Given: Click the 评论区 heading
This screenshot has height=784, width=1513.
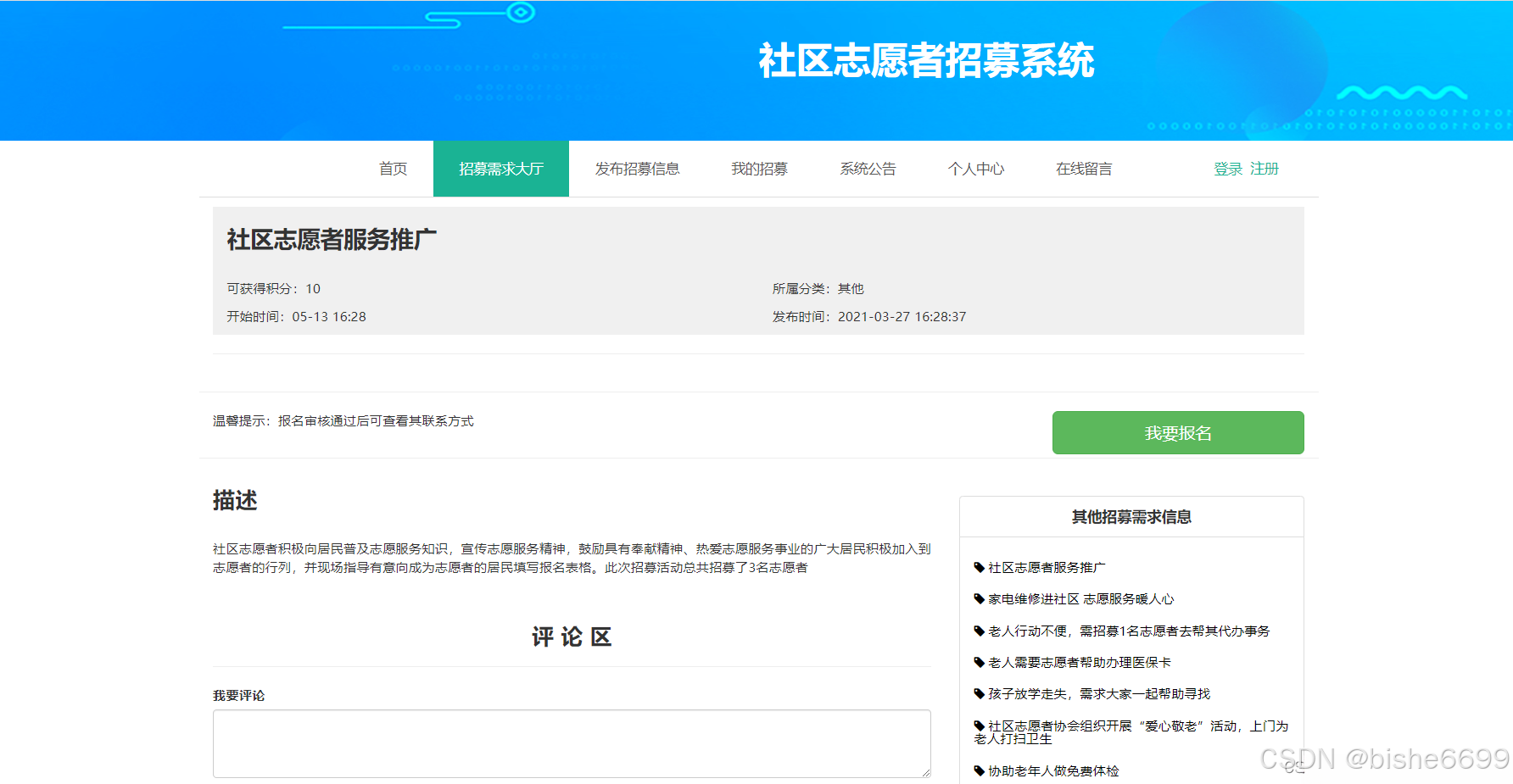Looking at the screenshot, I should 572,637.
